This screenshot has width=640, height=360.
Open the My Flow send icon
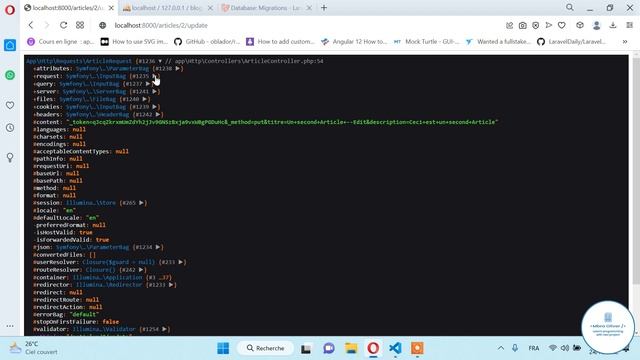549,25
